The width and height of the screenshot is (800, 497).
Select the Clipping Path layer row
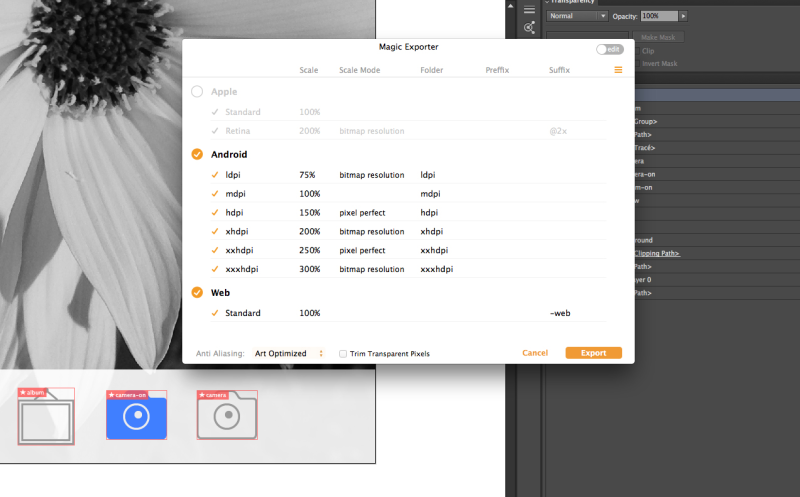point(717,253)
